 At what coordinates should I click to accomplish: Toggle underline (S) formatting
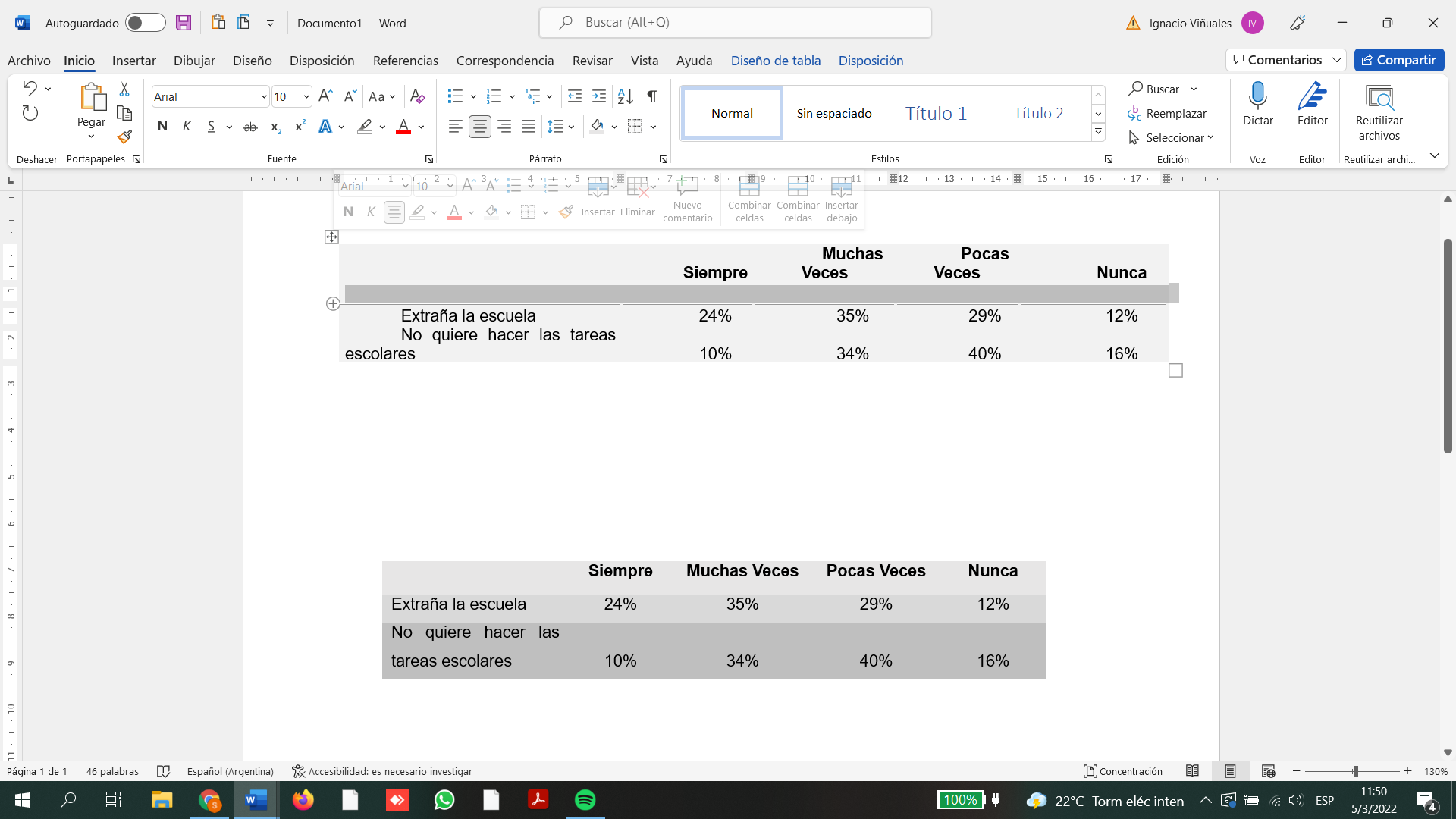212,127
